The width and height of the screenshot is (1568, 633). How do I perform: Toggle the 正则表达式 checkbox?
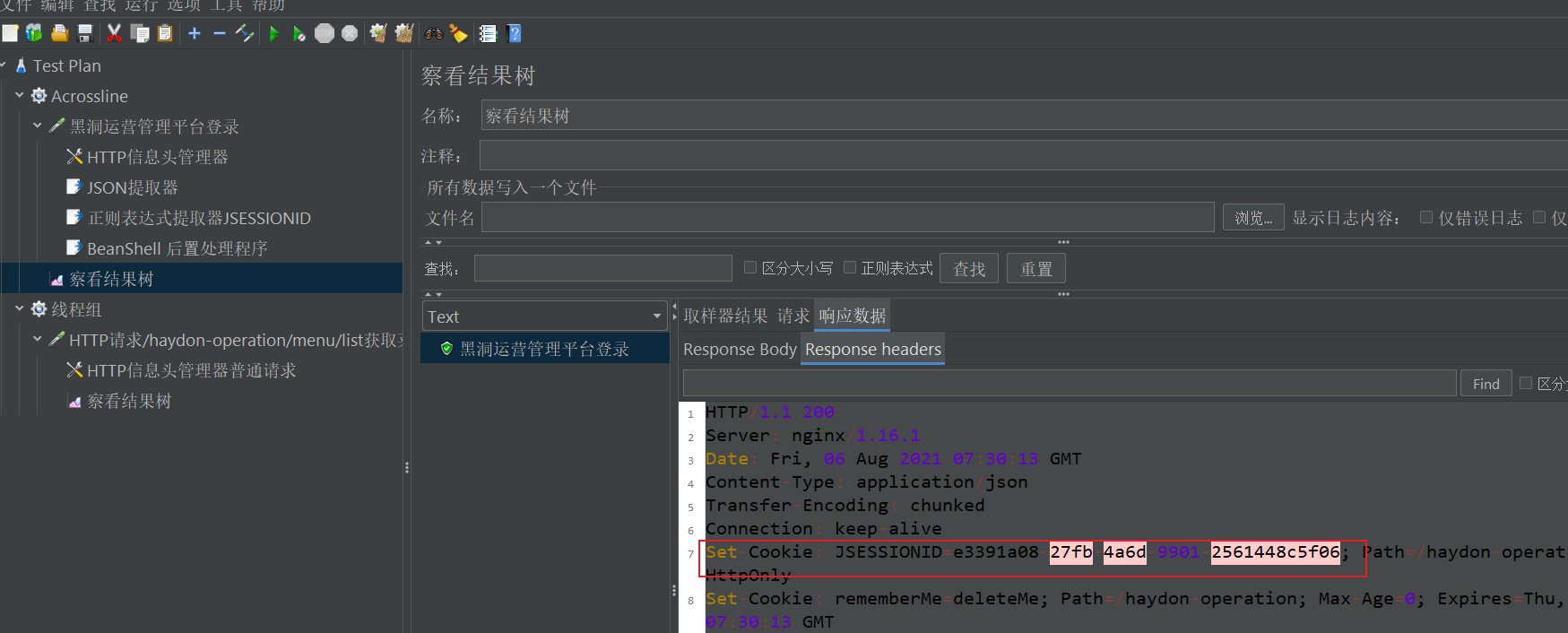point(850,267)
